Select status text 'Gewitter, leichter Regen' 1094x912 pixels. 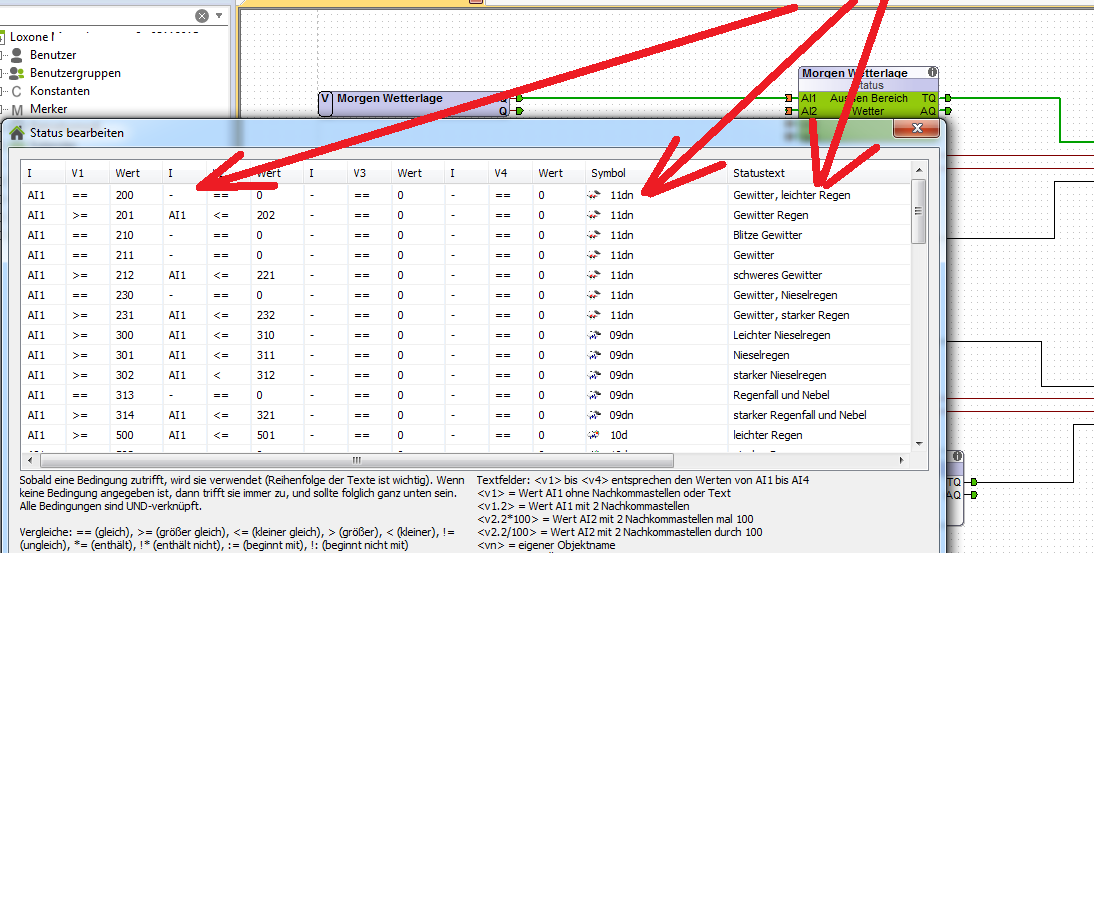tap(791, 195)
